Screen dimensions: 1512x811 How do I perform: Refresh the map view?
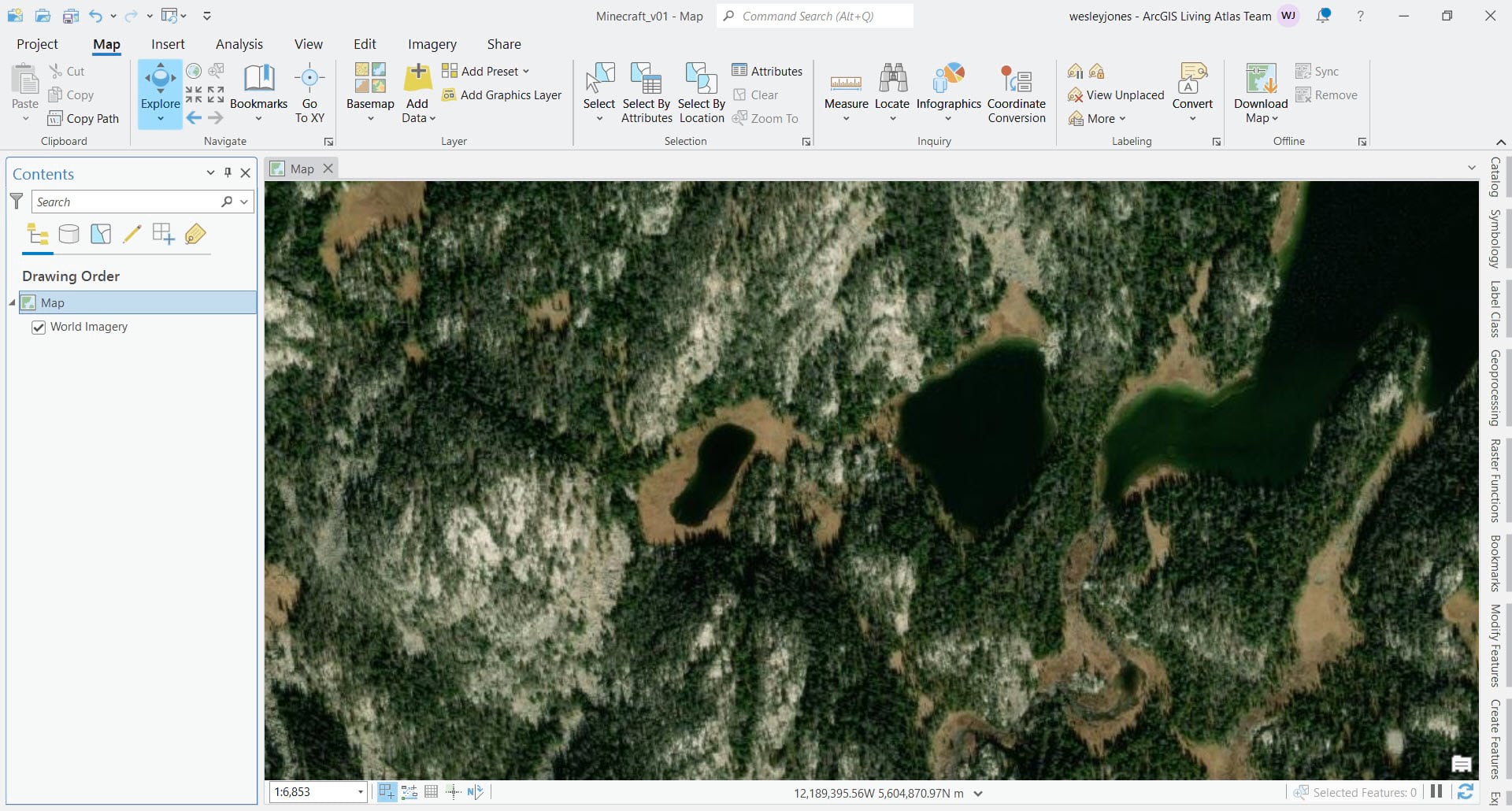pos(1466,792)
